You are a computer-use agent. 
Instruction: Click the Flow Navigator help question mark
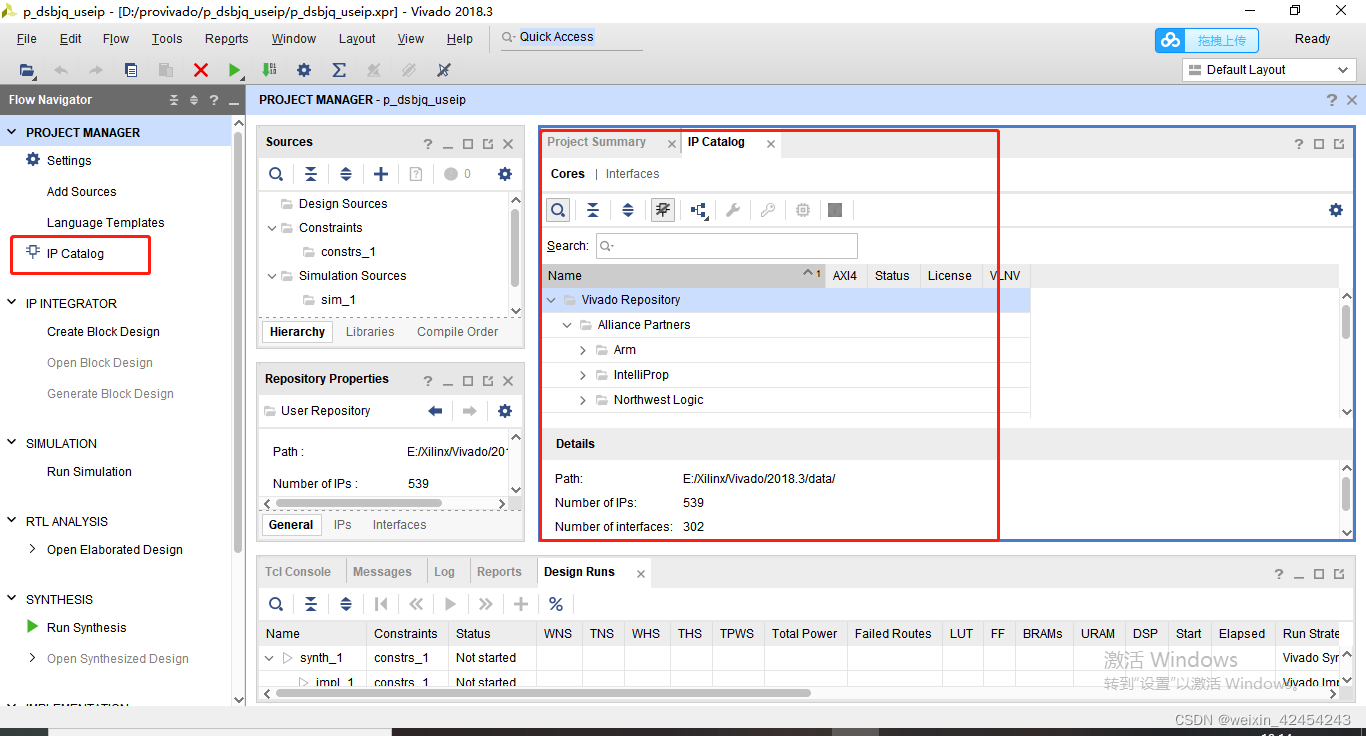point(213,100)
